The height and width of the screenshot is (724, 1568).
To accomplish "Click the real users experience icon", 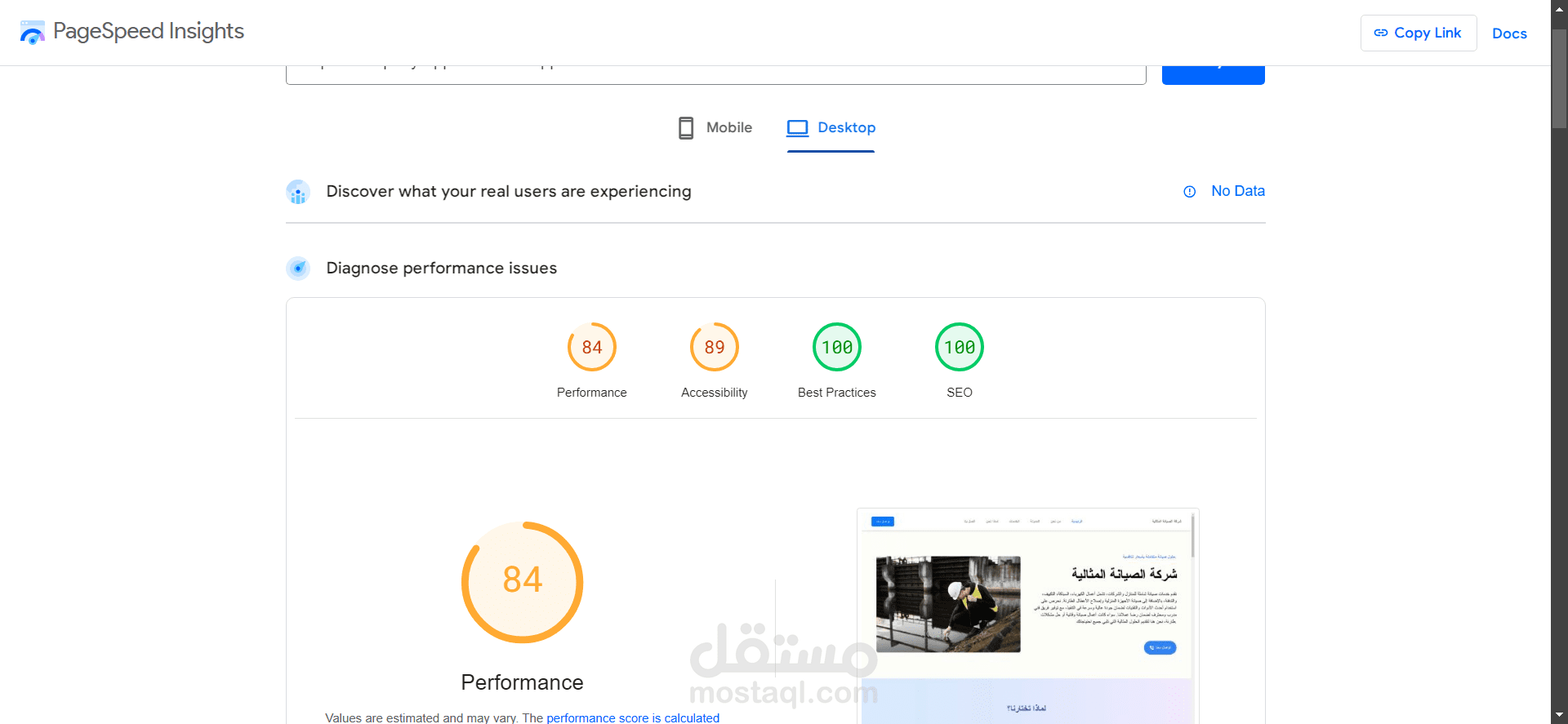I will click(x=298, y=192).
